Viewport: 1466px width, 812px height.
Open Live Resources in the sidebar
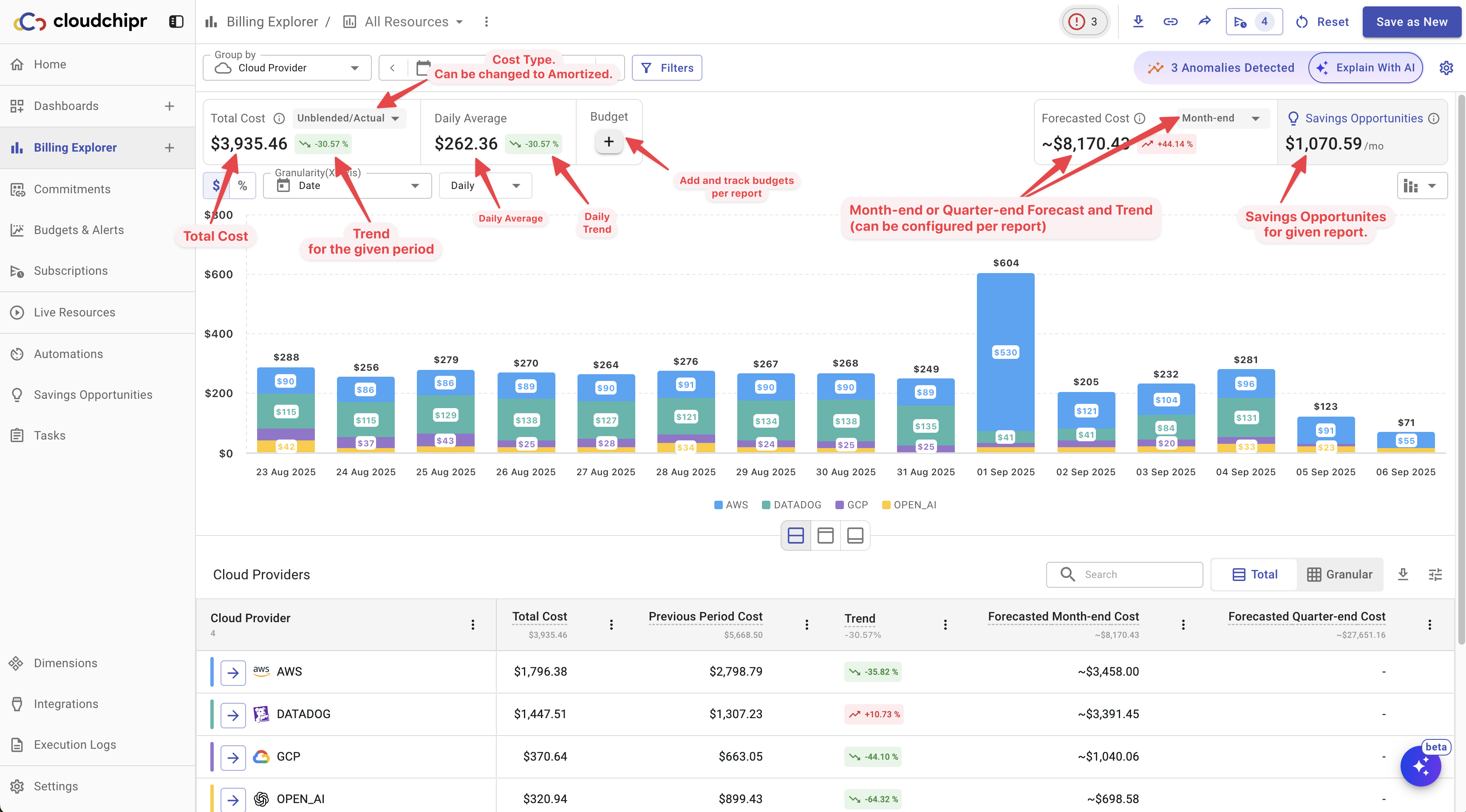tap(97, 313)
